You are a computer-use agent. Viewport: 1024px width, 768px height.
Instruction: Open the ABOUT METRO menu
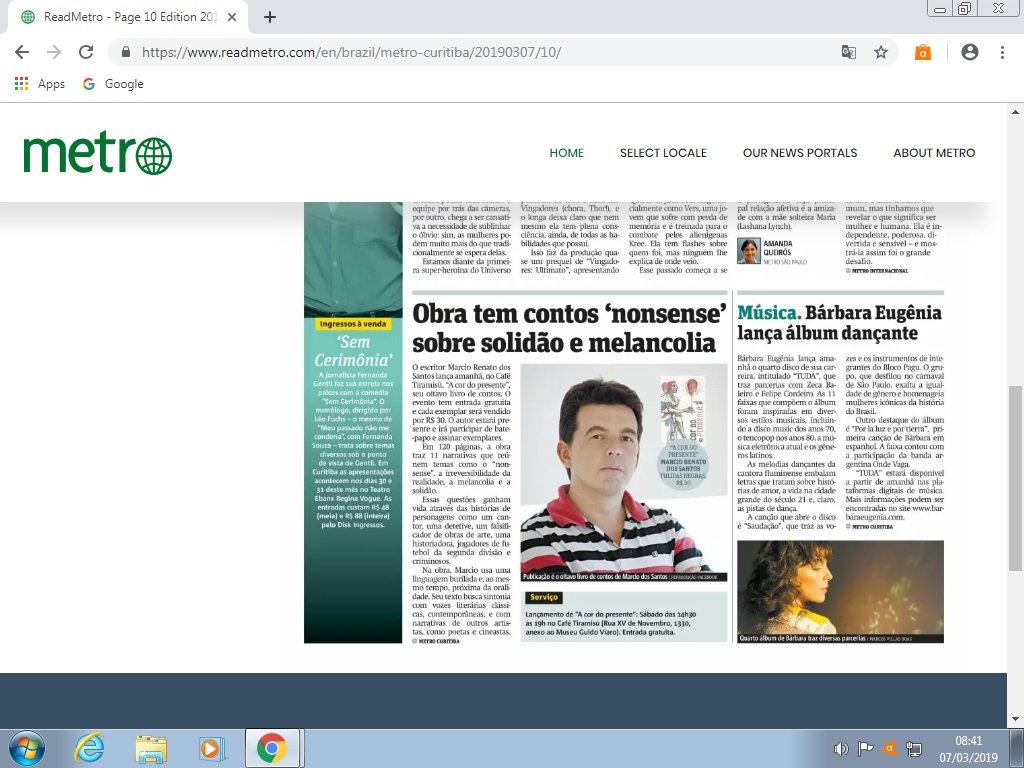934,153
